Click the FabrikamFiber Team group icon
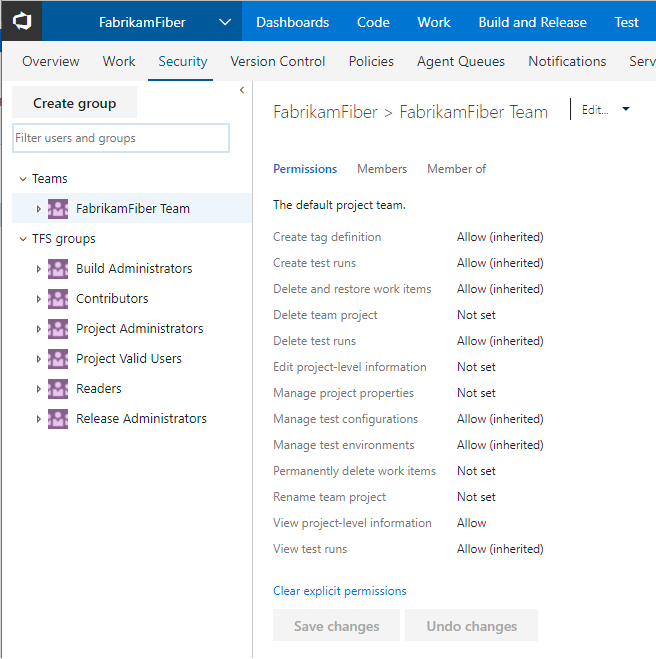656x659 pixels. point(58,208)
